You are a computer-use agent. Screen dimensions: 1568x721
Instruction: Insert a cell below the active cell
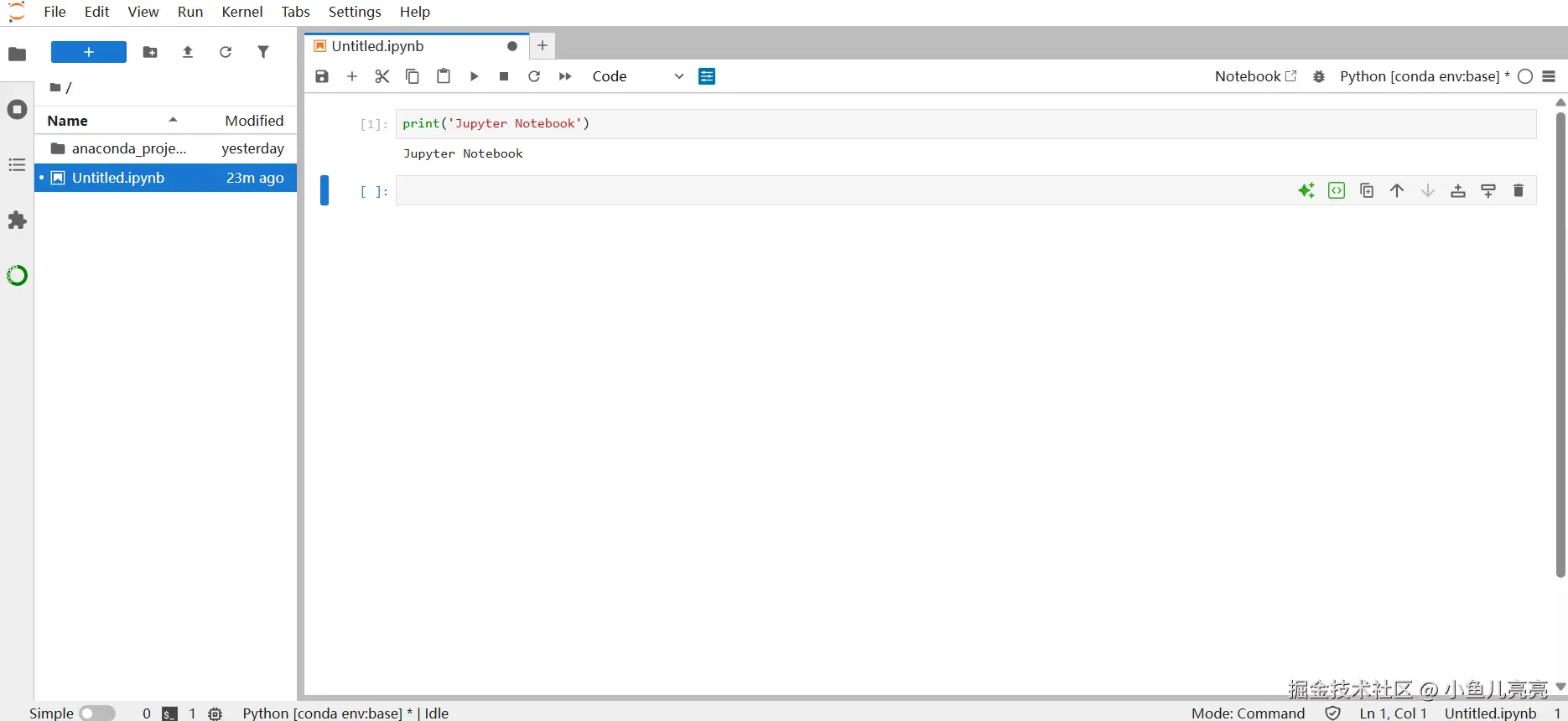pos(1488,190)
